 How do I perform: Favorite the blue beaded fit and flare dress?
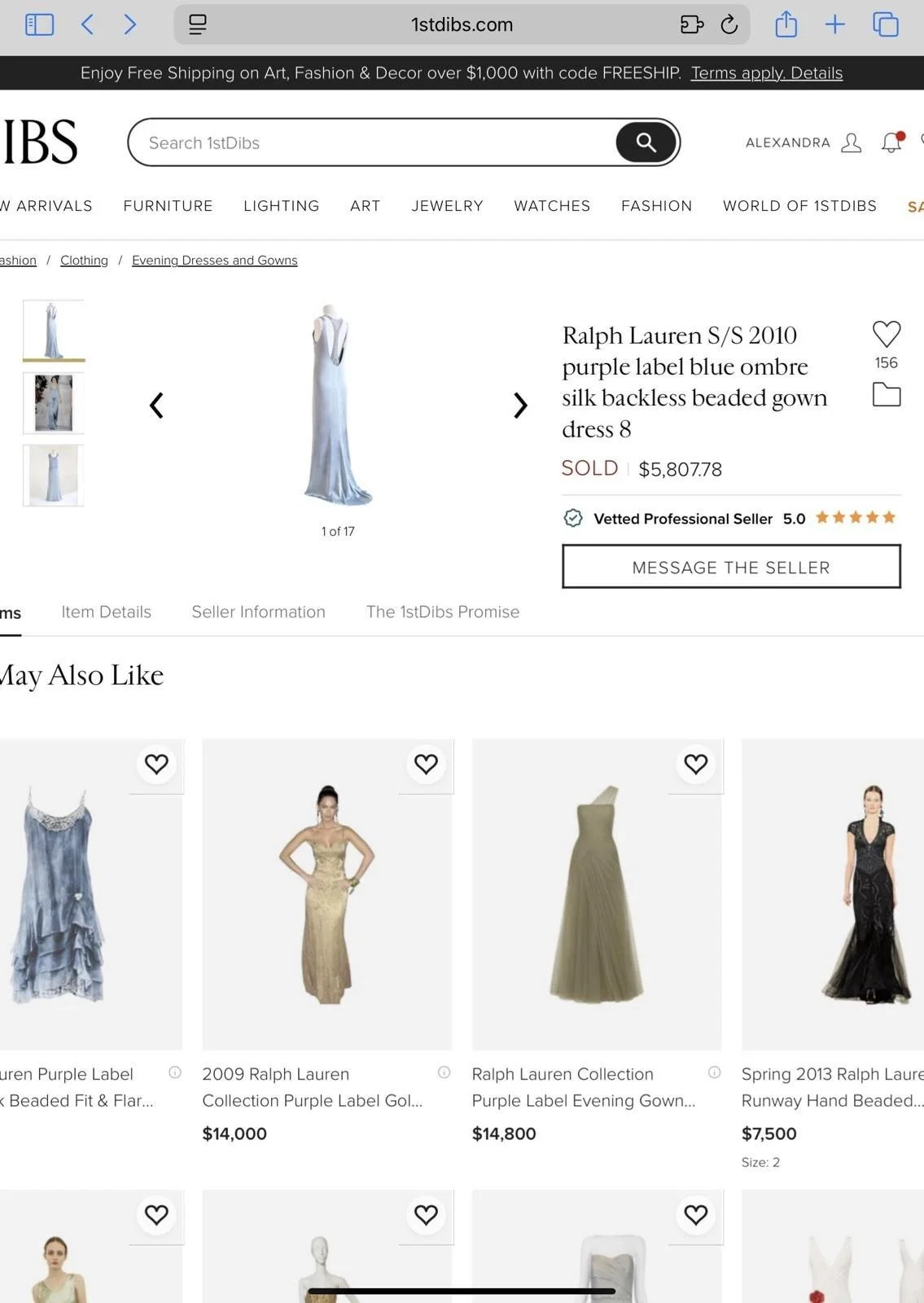coord(156,765)
